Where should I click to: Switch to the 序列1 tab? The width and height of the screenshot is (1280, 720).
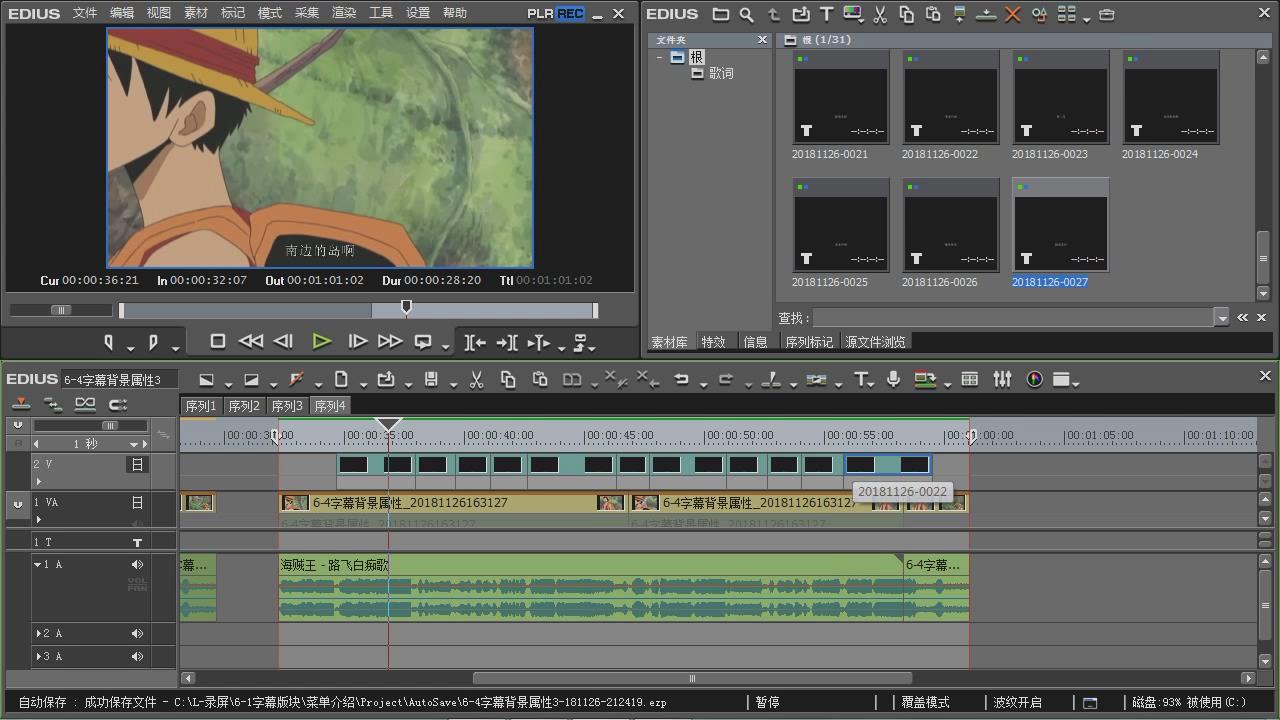pos(200,406)
